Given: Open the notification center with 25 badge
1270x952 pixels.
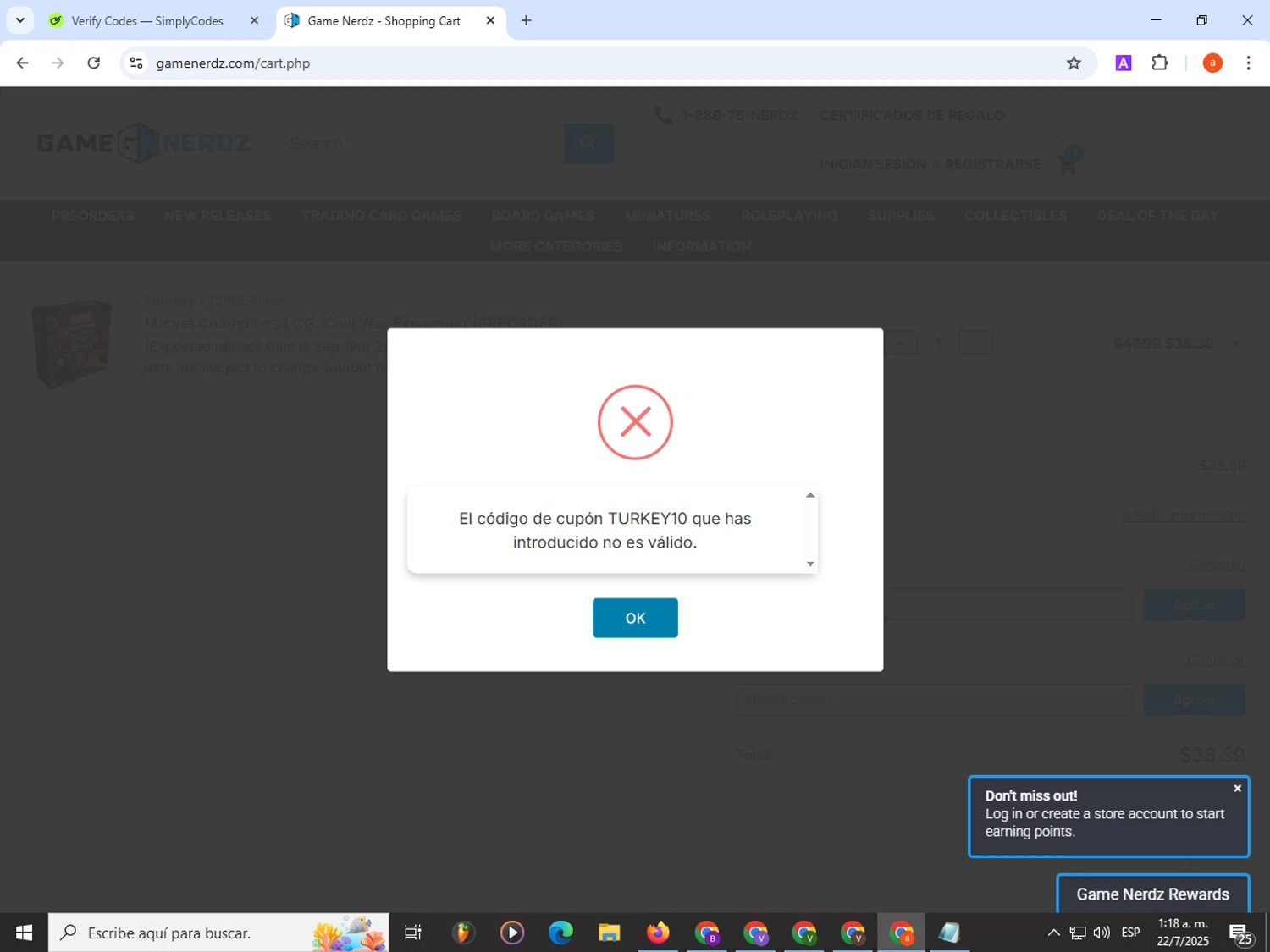Looking at the screenshot, I should (1242, 933).
